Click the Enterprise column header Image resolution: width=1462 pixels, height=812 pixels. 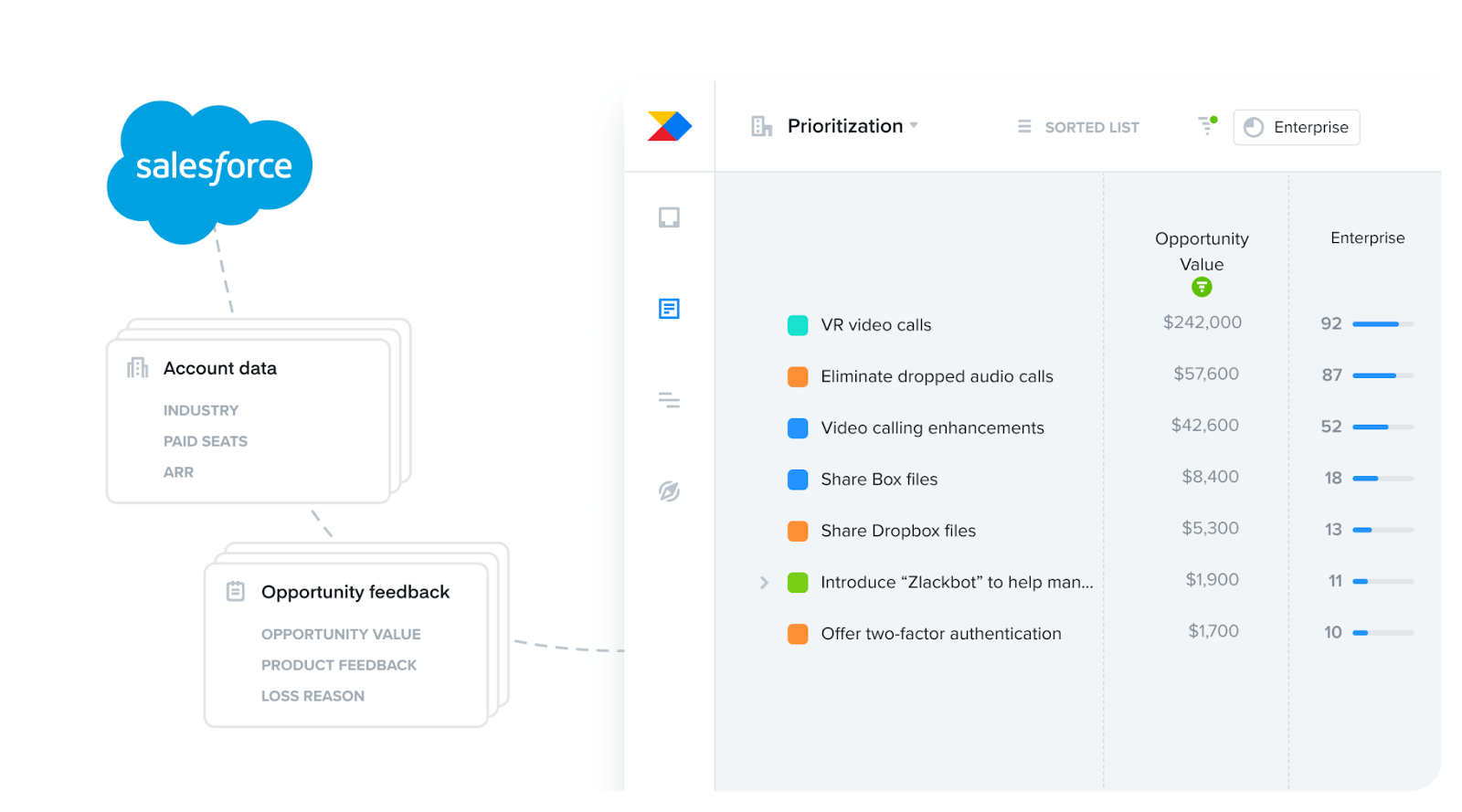pos(1368,237)
